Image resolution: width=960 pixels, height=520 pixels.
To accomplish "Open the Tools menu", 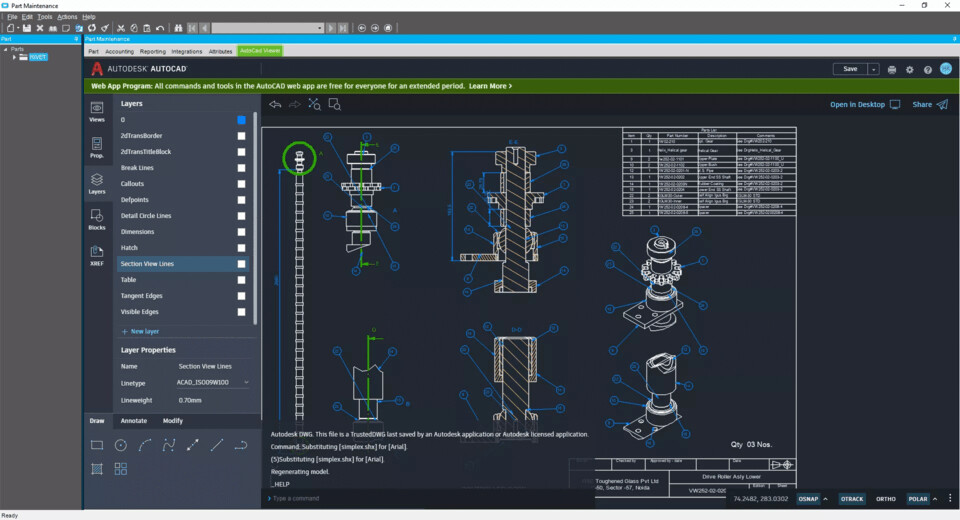I will (45, 17).
